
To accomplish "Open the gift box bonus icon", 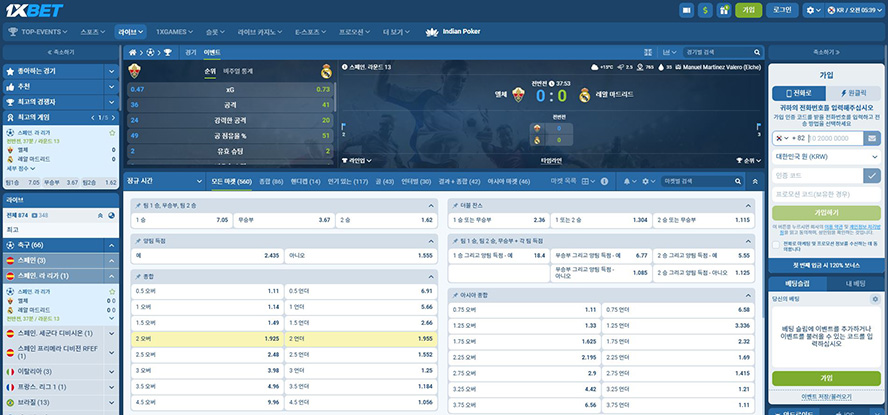I will [x=724, y=10].
